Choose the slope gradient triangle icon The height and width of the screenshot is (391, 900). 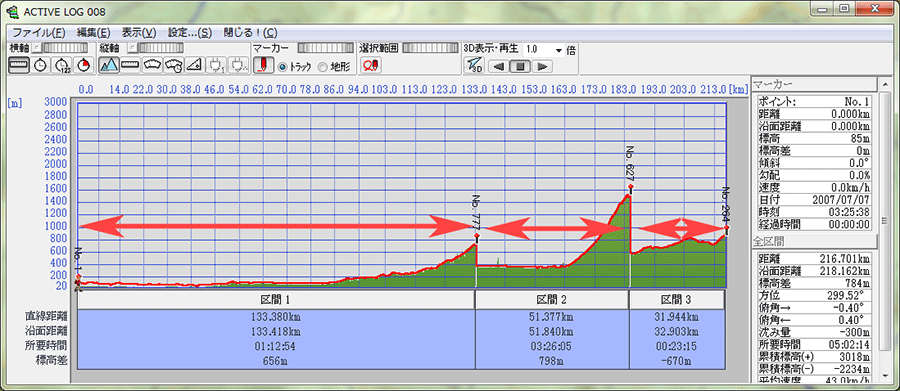pos(196,65)
